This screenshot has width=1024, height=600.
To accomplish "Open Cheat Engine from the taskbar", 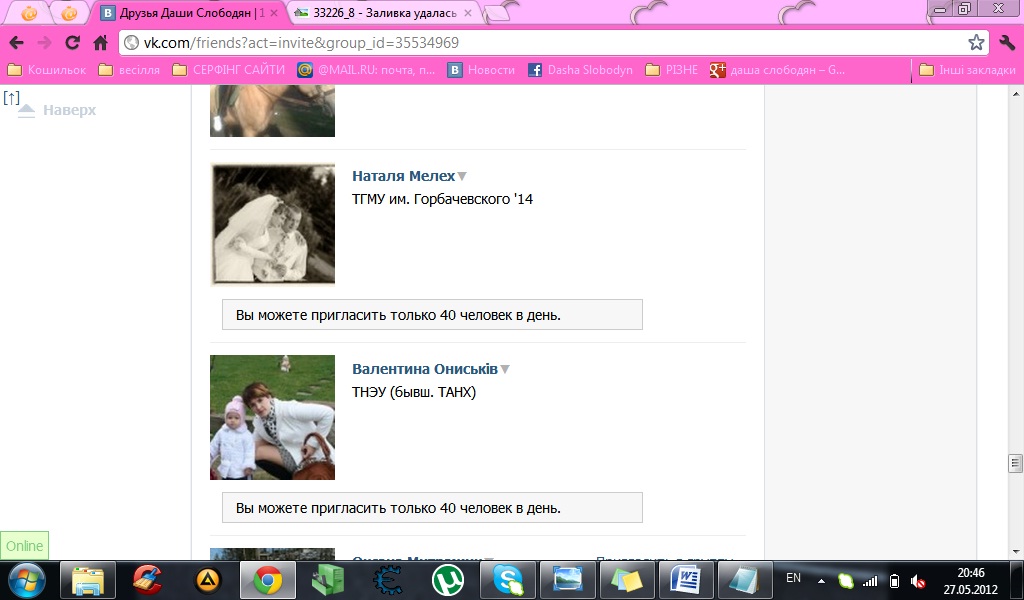I will [388, 580].
